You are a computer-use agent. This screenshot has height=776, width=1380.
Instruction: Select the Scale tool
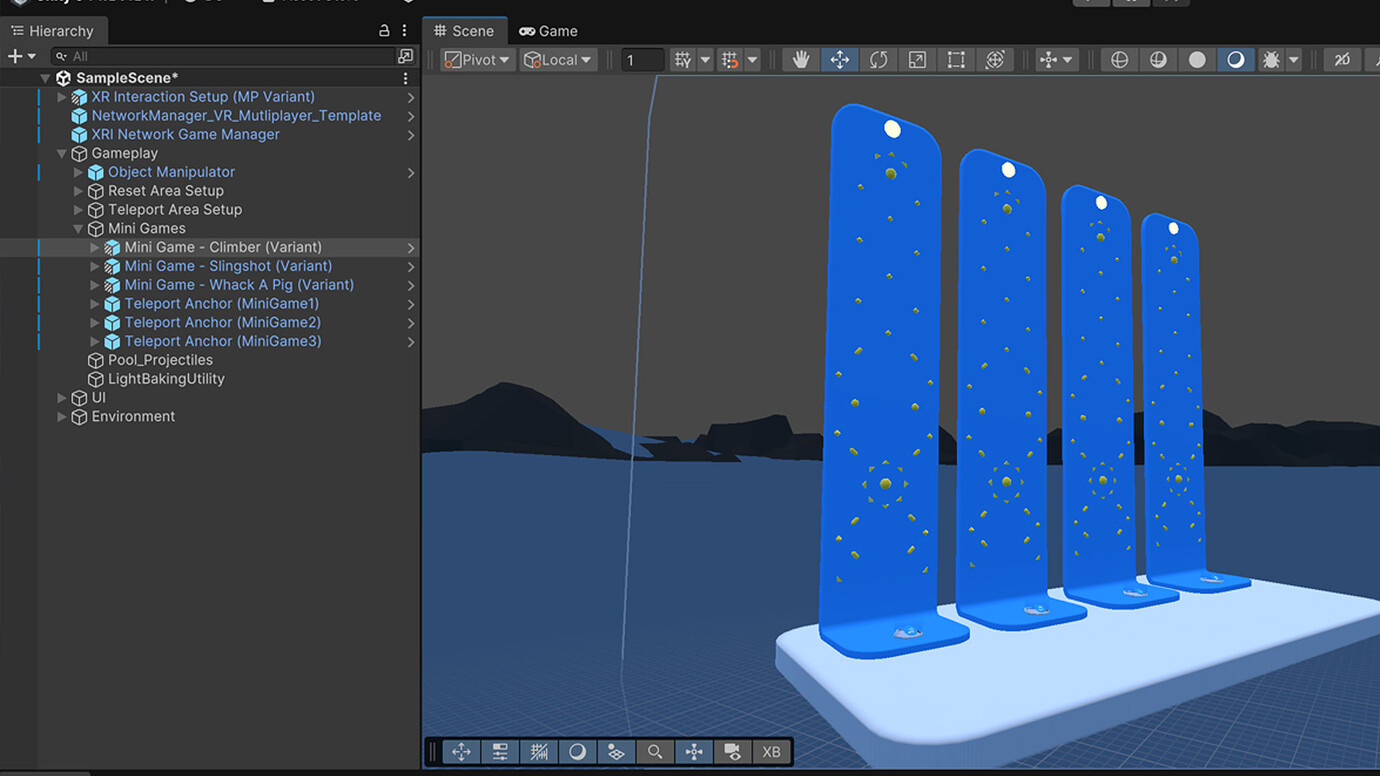coord(917,59)
